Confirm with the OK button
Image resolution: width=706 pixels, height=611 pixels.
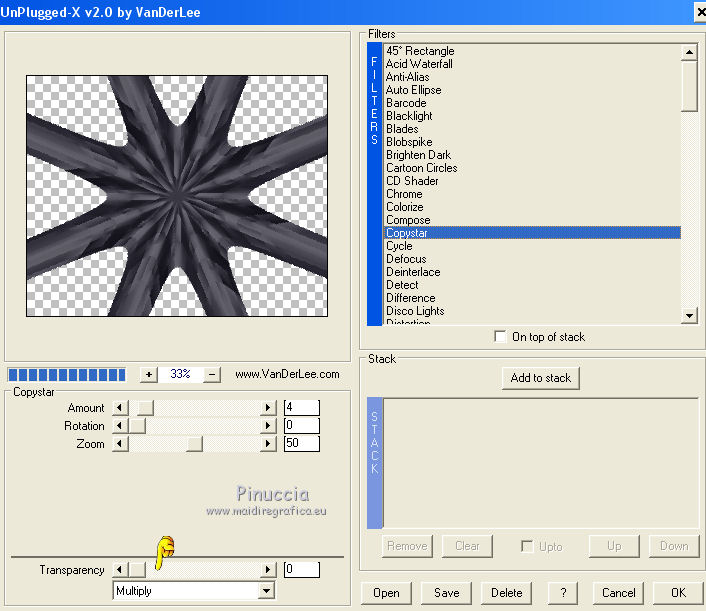[678, 593]
